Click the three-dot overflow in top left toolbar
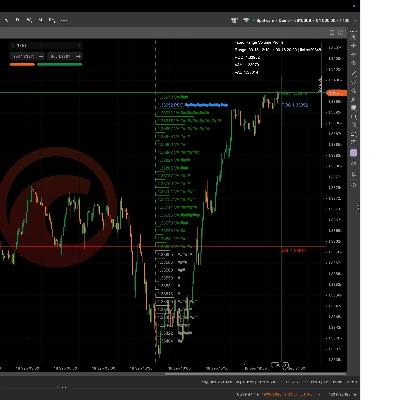400x400 pixels. click(64, 20)
